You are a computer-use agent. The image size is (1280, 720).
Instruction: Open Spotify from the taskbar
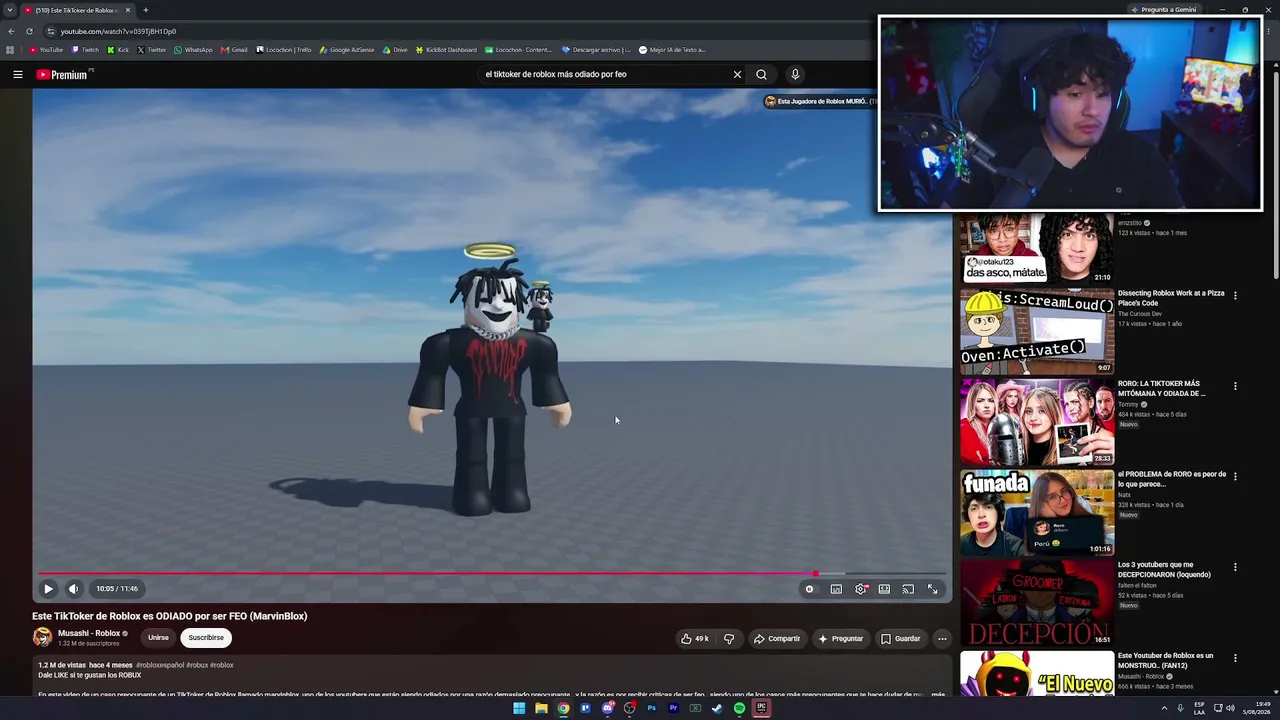point(739,708)
